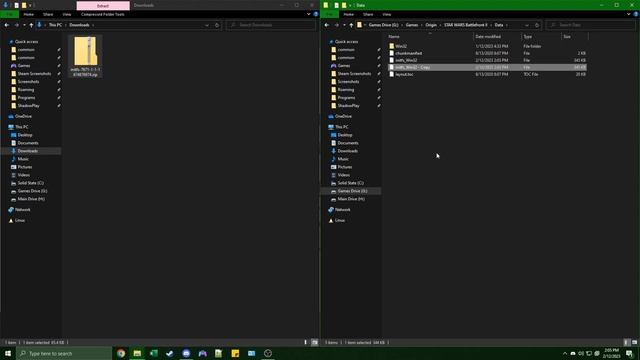Open Network in the left window sidebar
The height and width of the screenshot is (360, 640).
coord(22,210)
